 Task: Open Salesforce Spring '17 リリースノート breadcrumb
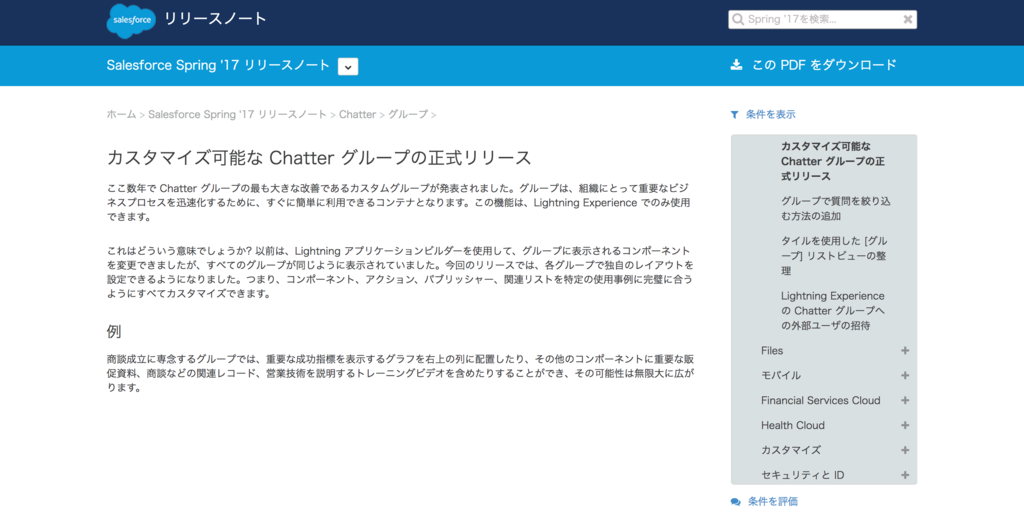237,114
